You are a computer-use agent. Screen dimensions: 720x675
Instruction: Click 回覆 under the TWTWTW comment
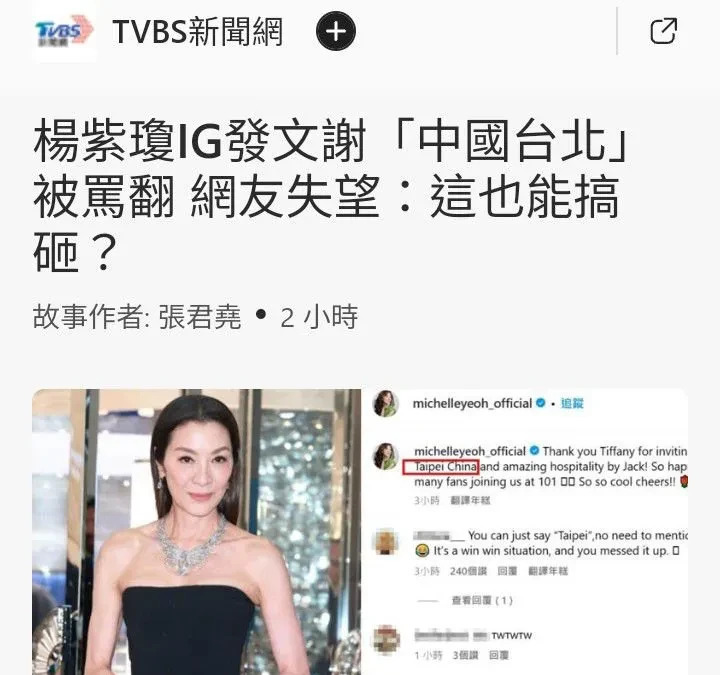point(498,655)
